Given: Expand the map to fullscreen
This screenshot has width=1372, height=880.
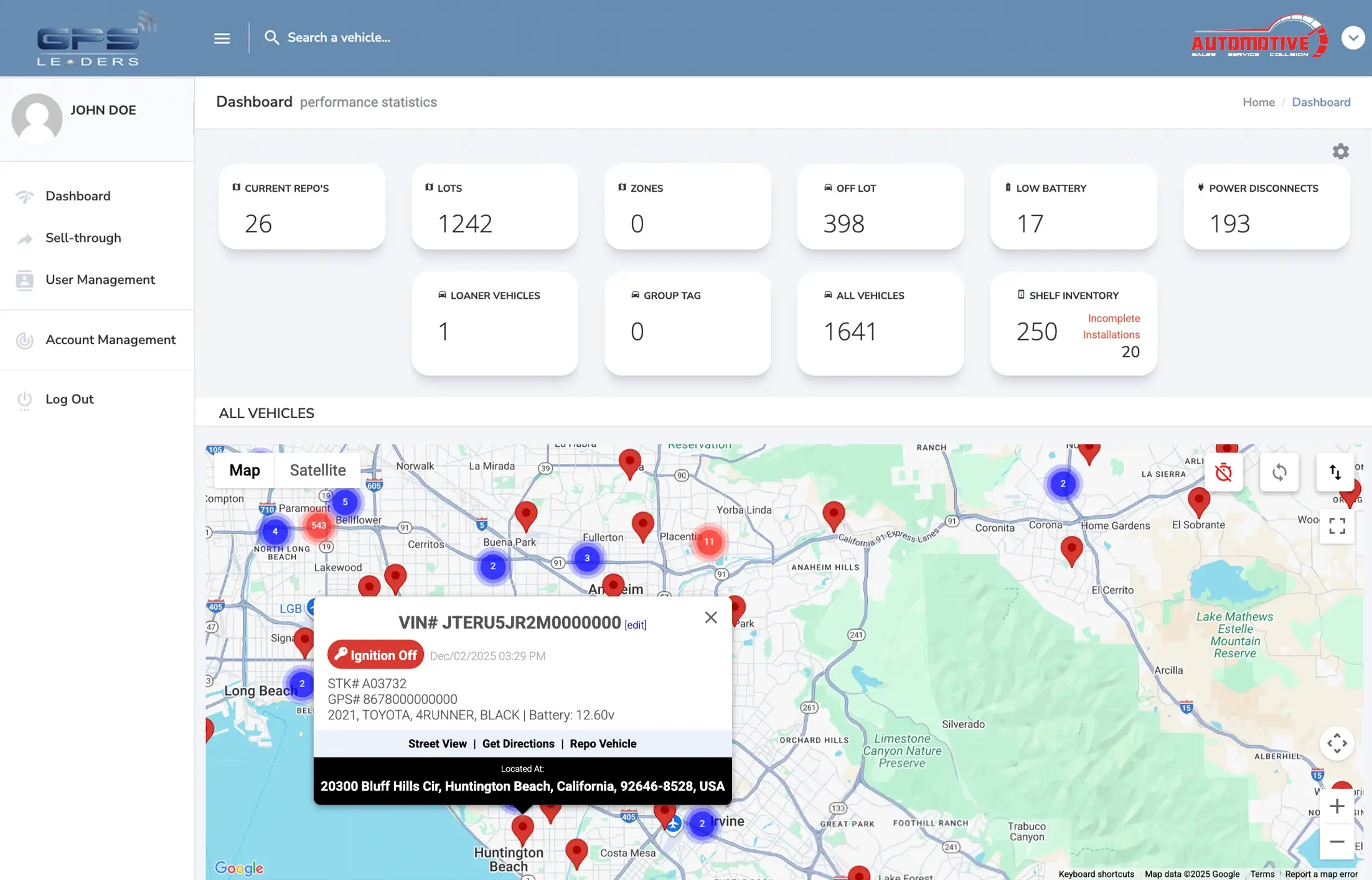Looking at the screenshot, I should [1337, 527].
